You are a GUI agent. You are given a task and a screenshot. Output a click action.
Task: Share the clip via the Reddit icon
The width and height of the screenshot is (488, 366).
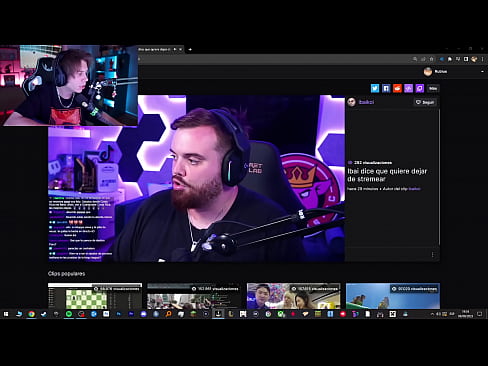397,88
